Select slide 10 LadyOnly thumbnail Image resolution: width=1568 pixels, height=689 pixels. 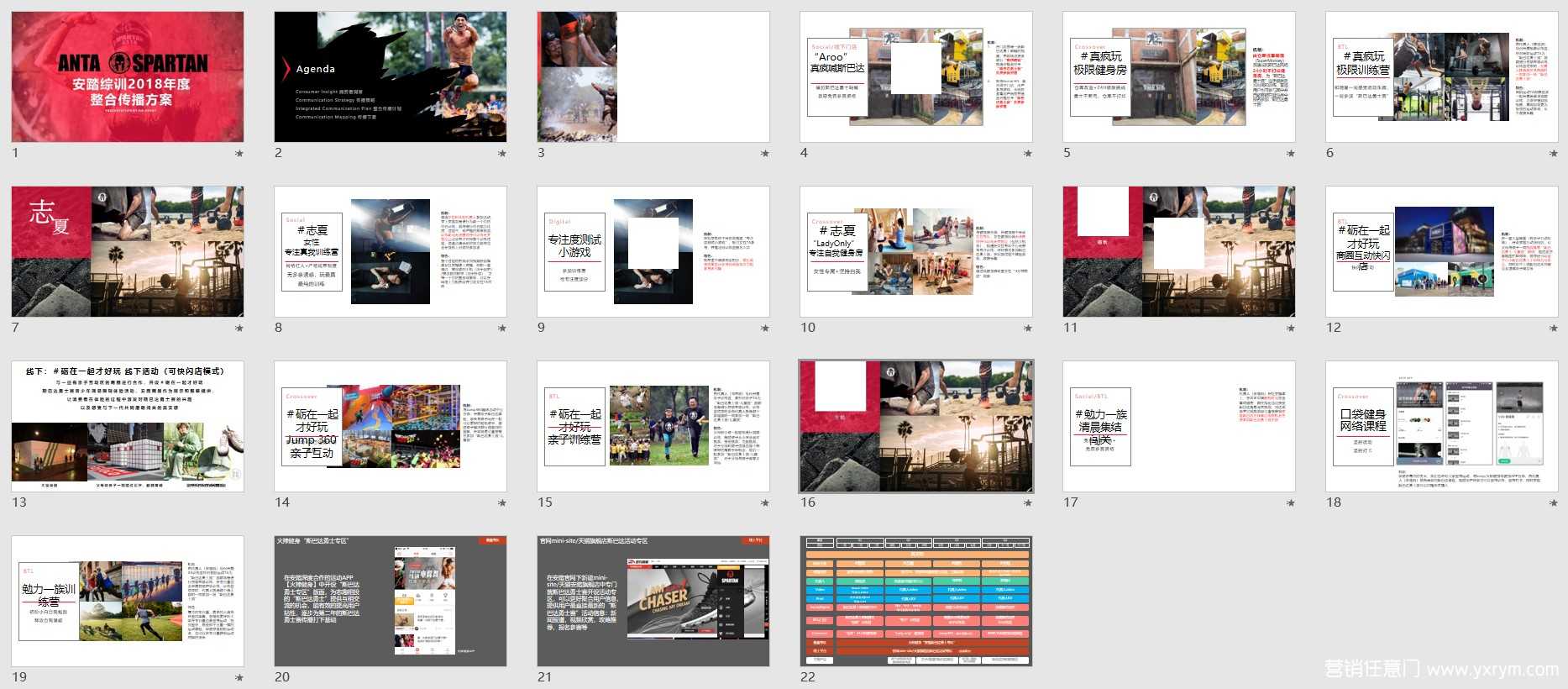point(916,251)
